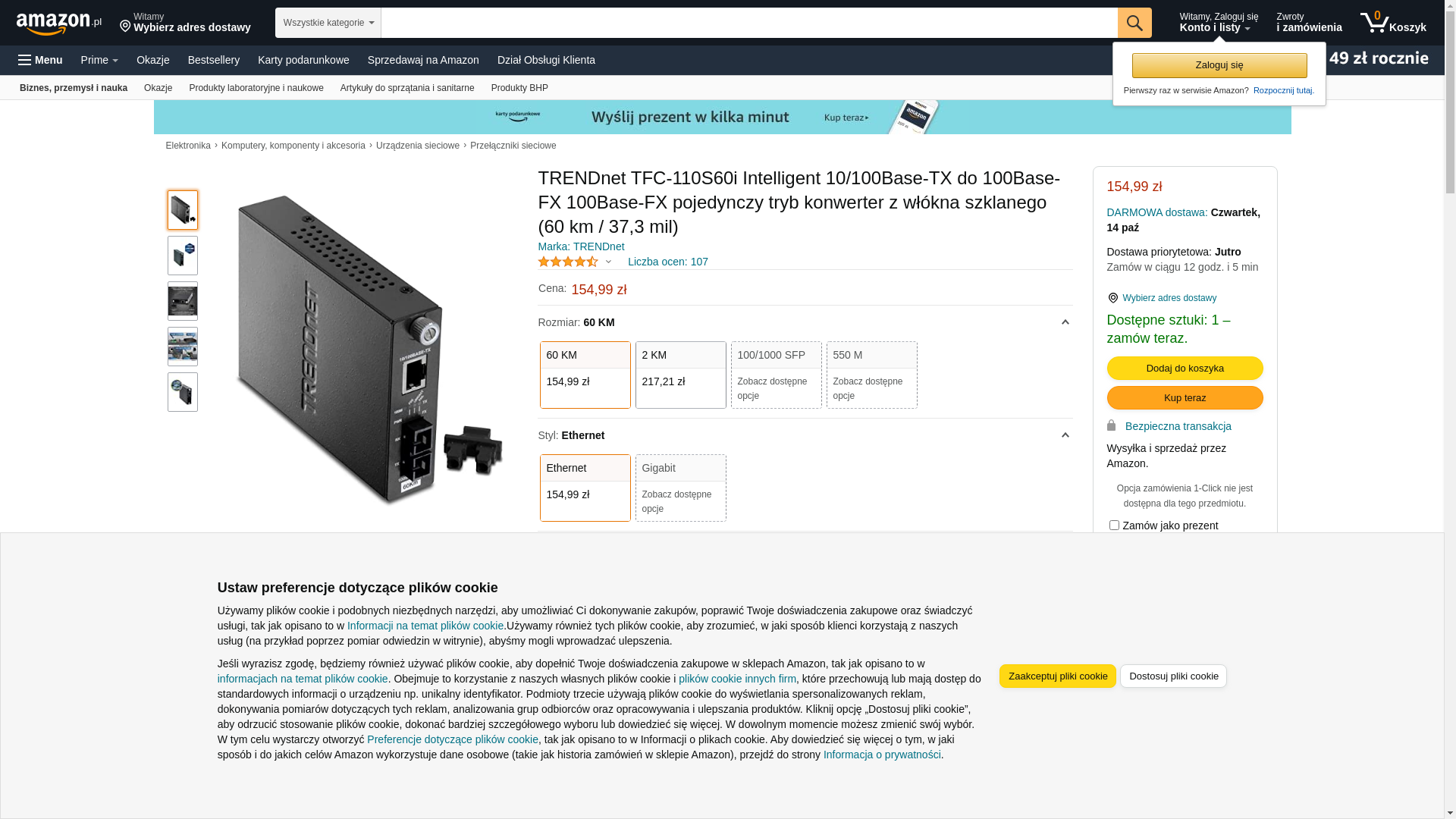1456x819 pixels.
Task: Click the magnifying glass search button
Action: [1134, 23]
